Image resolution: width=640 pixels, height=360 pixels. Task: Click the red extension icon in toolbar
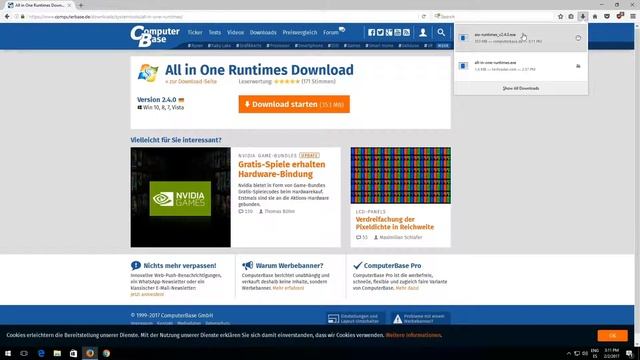[620, 16]
